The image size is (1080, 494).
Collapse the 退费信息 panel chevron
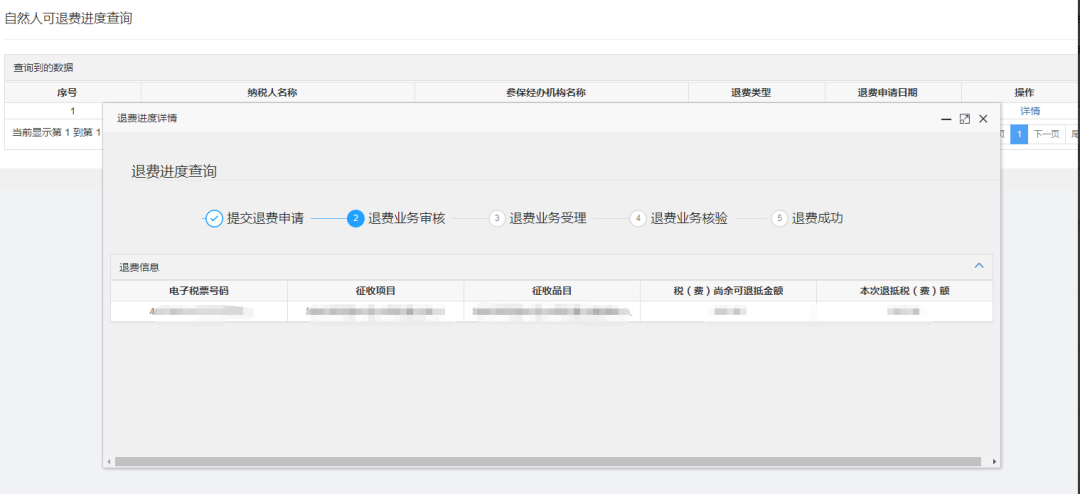pos(979,266)
